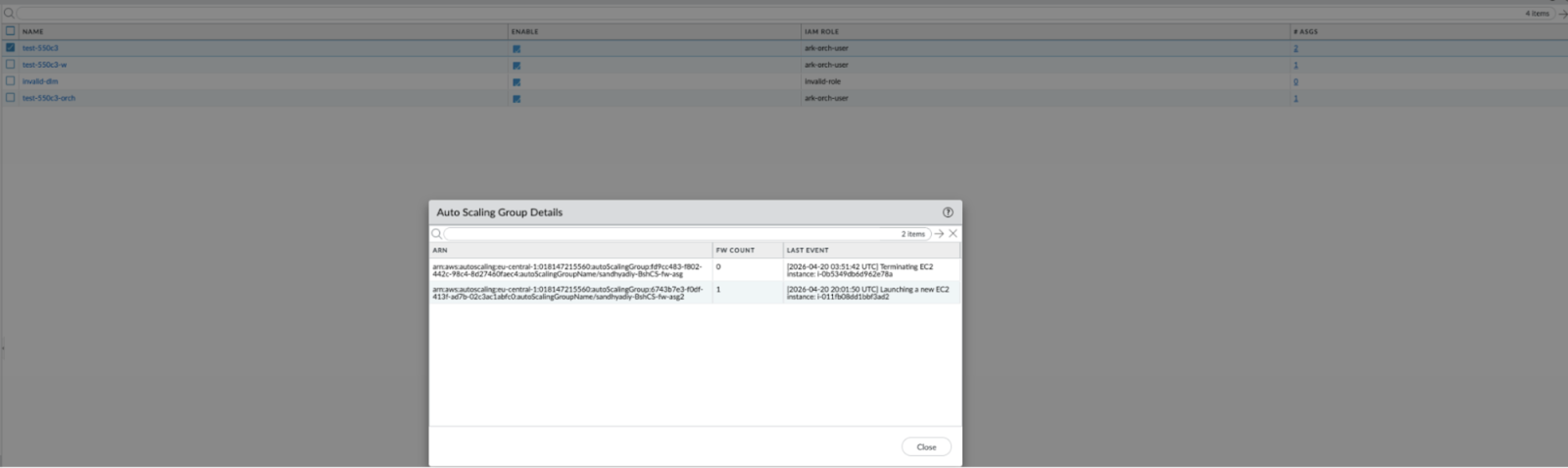Select the "Terminating EC2 instance" last event

point(859,270)
